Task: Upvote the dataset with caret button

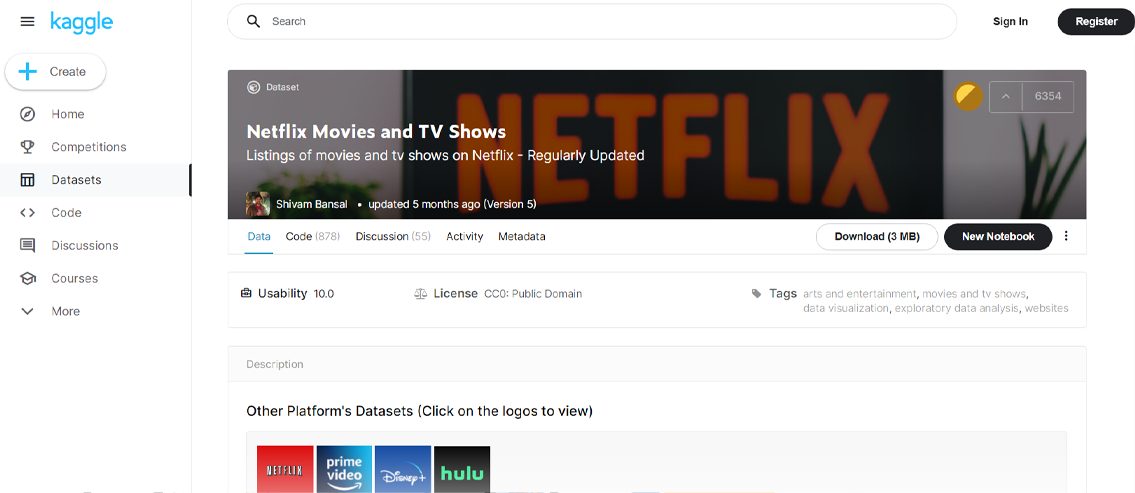Action: (1005, 96)
